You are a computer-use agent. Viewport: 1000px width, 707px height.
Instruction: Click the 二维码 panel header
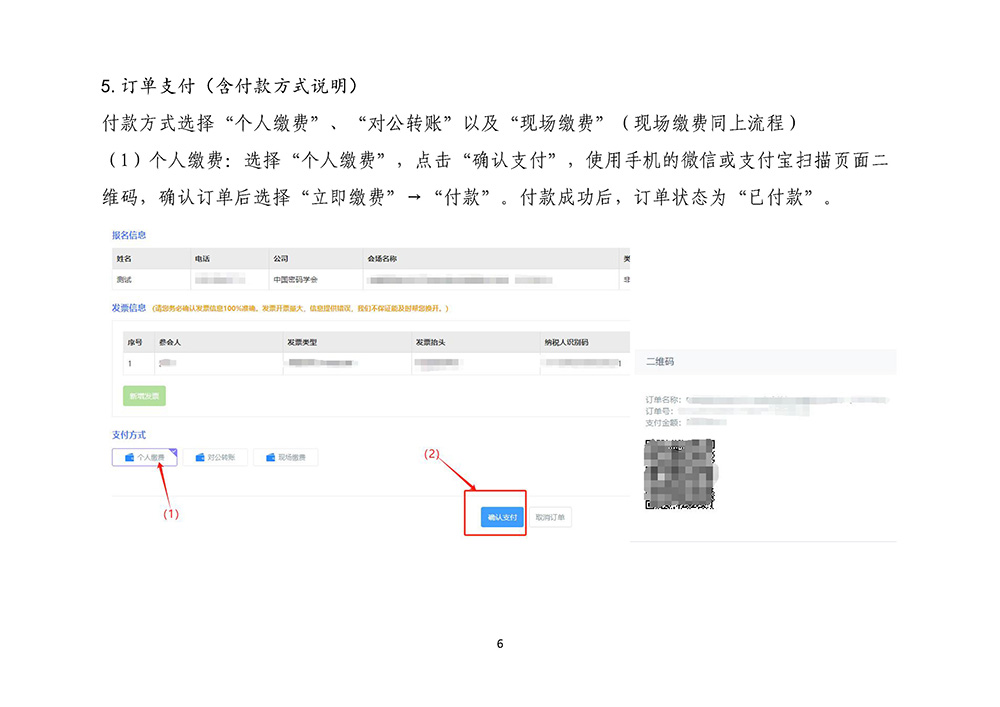coord(765,361)
